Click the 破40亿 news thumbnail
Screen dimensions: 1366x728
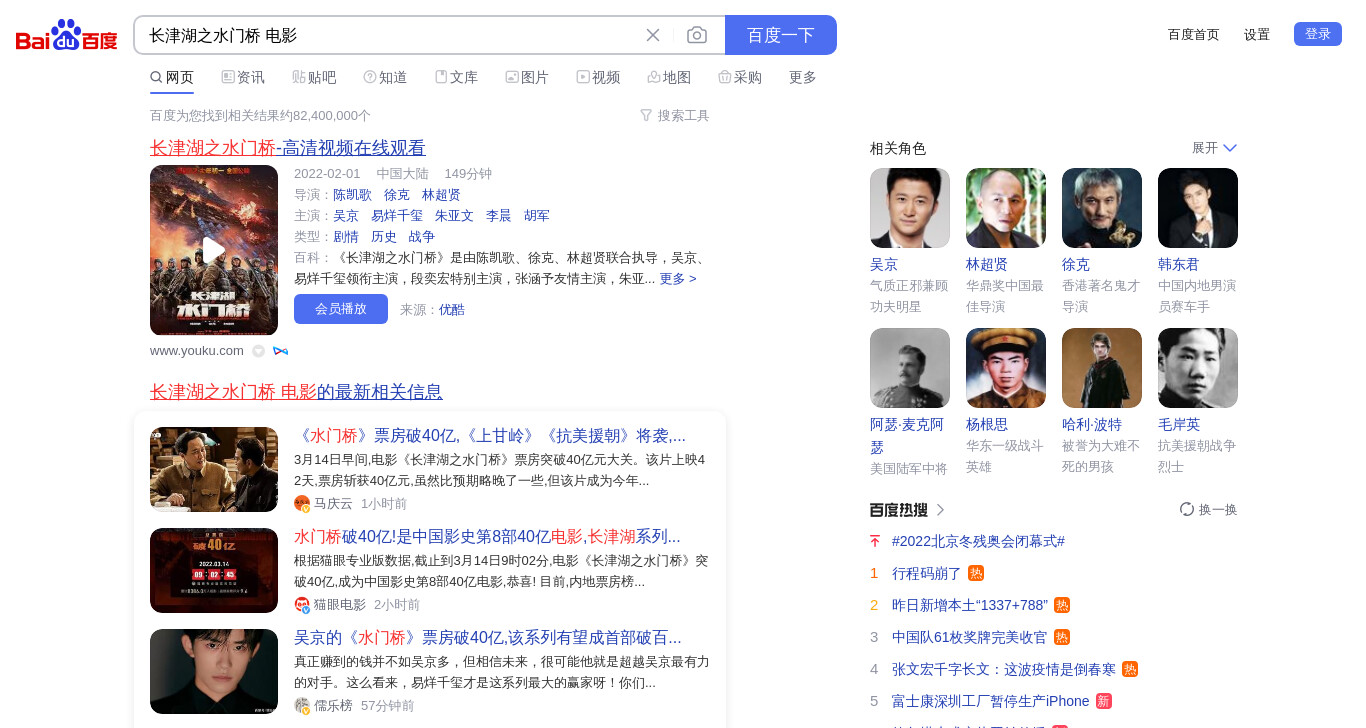[214, 570]
